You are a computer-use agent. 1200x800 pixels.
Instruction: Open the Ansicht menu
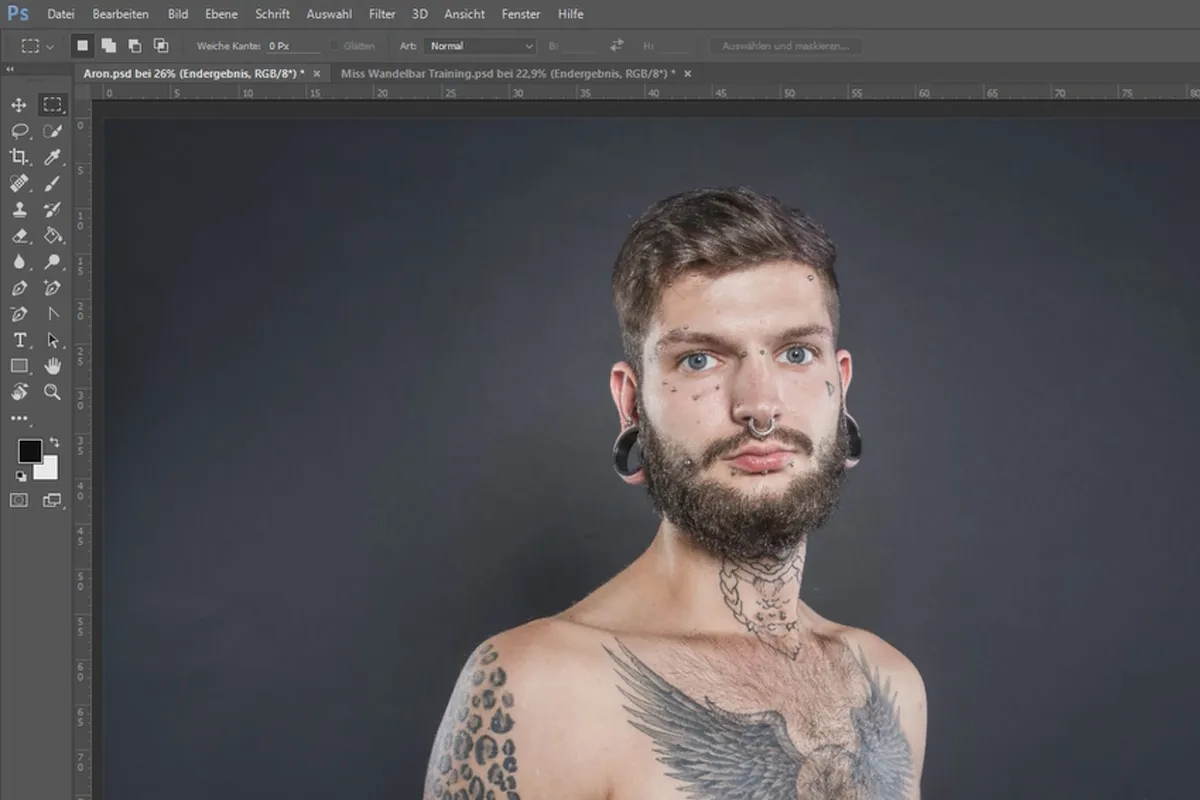tap(464, 14)
